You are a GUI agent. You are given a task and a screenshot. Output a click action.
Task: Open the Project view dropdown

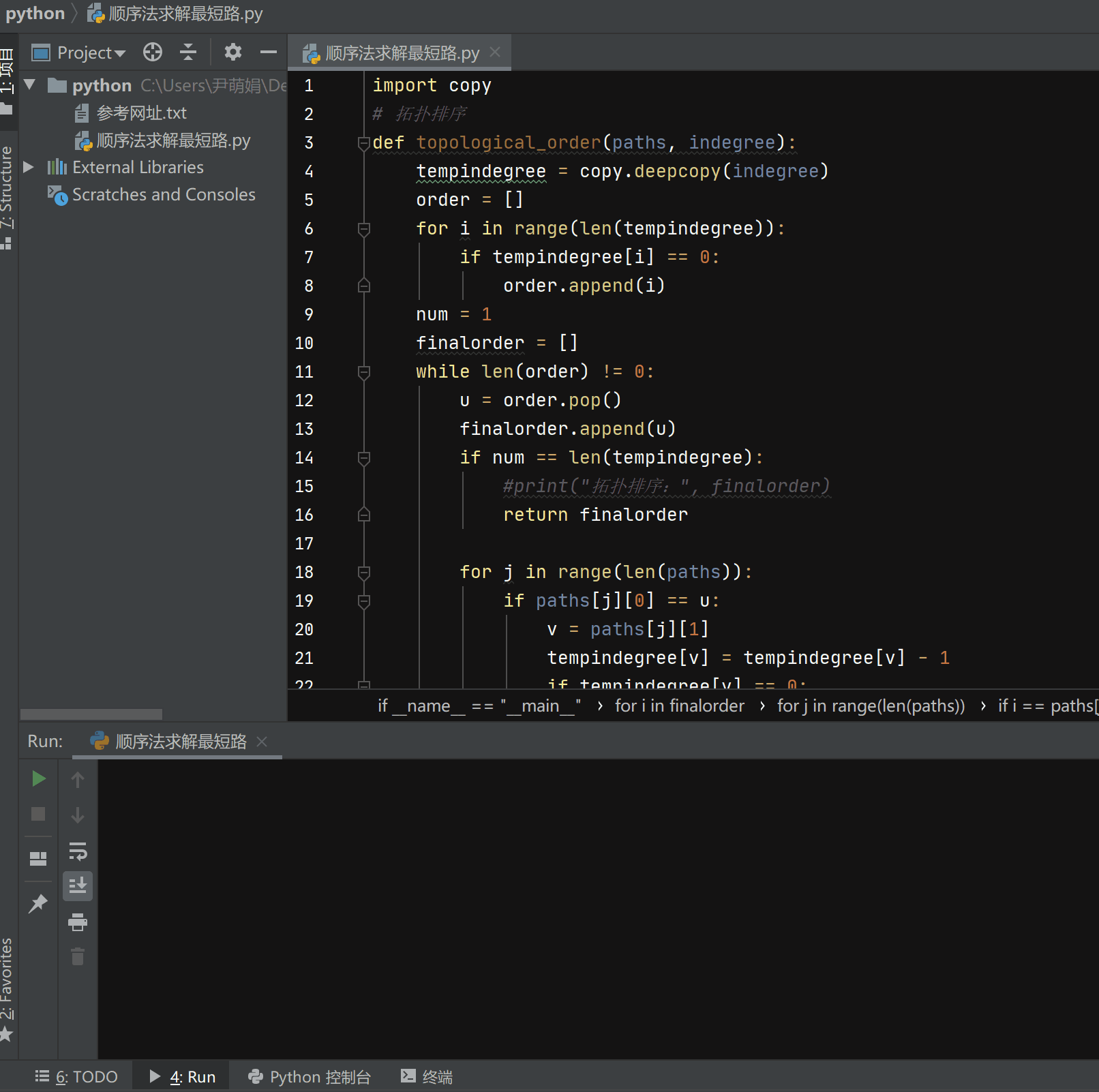pyautogui.click(x=90, y=52)
